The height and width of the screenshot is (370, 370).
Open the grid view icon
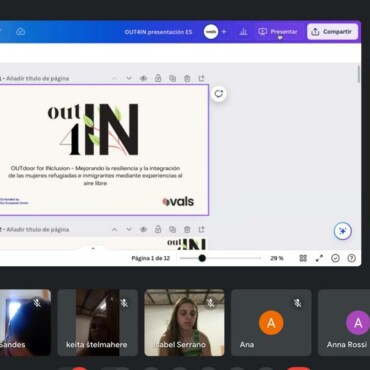[x=303, y=258]
